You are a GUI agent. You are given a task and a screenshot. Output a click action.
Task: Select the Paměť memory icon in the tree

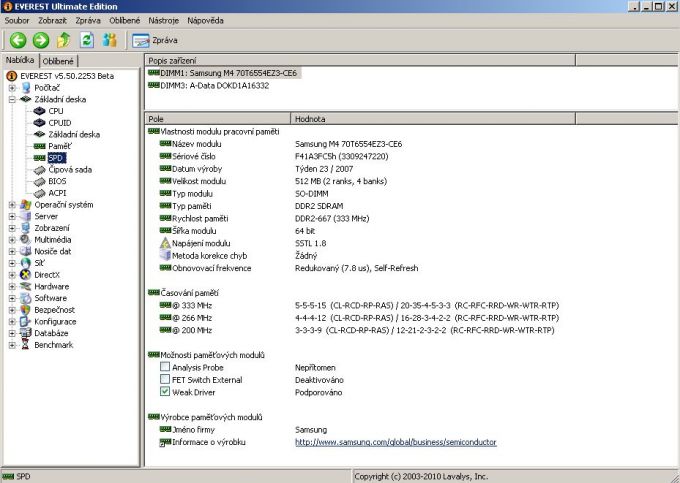[39, 146]
